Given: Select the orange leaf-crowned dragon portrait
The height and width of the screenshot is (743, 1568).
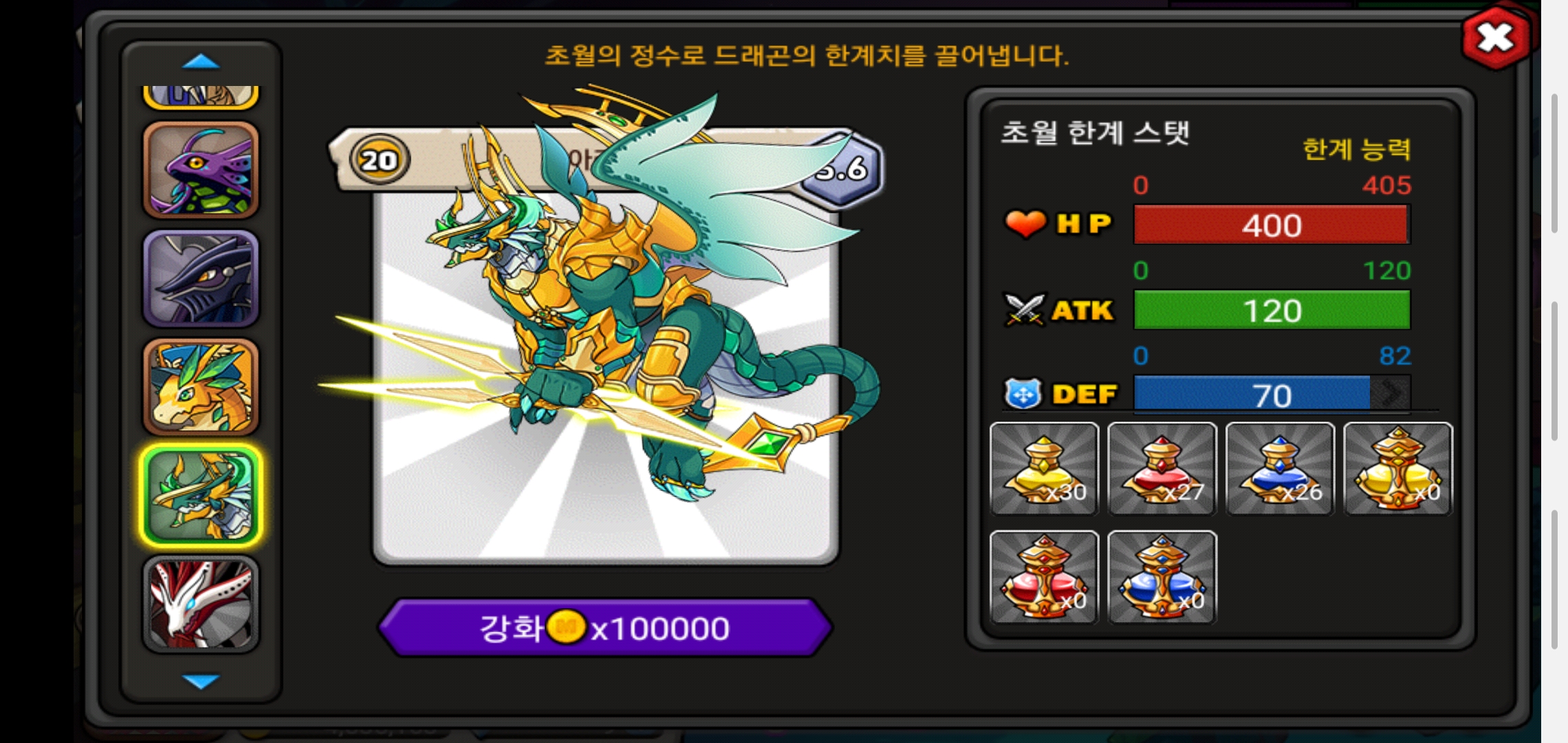Looking at the screenshot, I should 201,387.
